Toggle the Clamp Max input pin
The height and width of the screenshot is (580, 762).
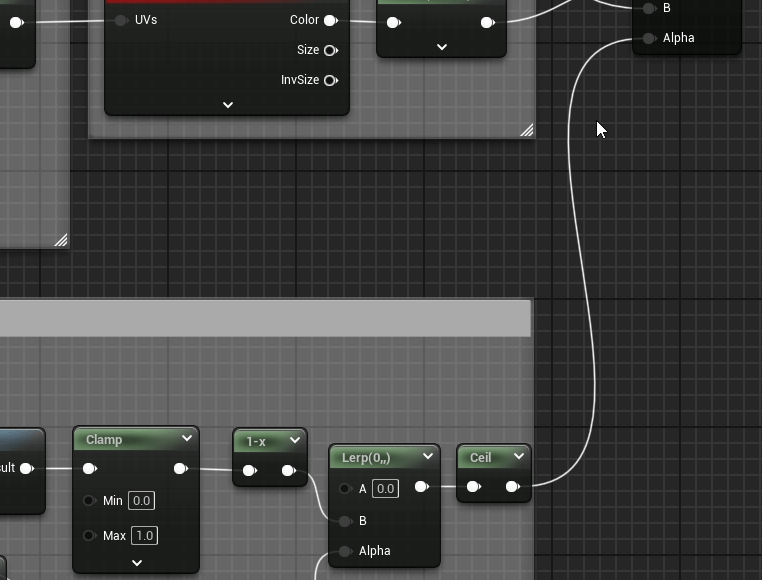click(90, 536)
